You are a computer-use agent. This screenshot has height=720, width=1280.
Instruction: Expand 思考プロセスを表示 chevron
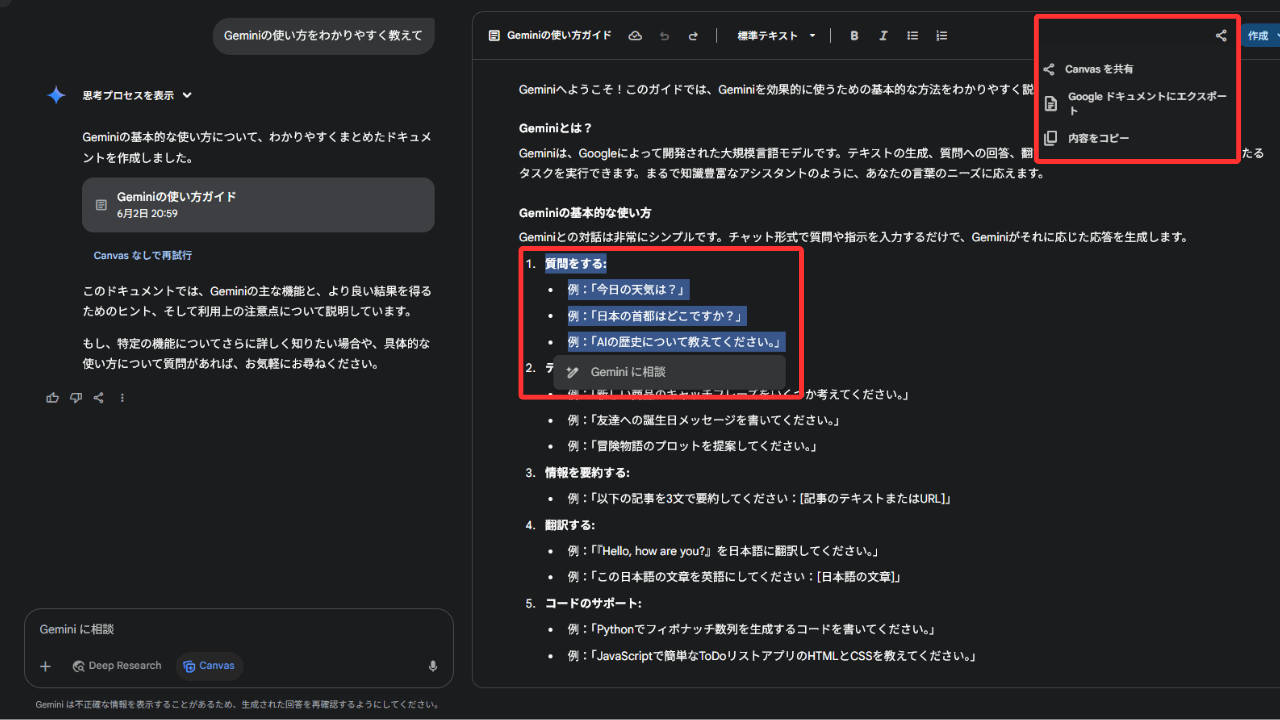(187, 96)
